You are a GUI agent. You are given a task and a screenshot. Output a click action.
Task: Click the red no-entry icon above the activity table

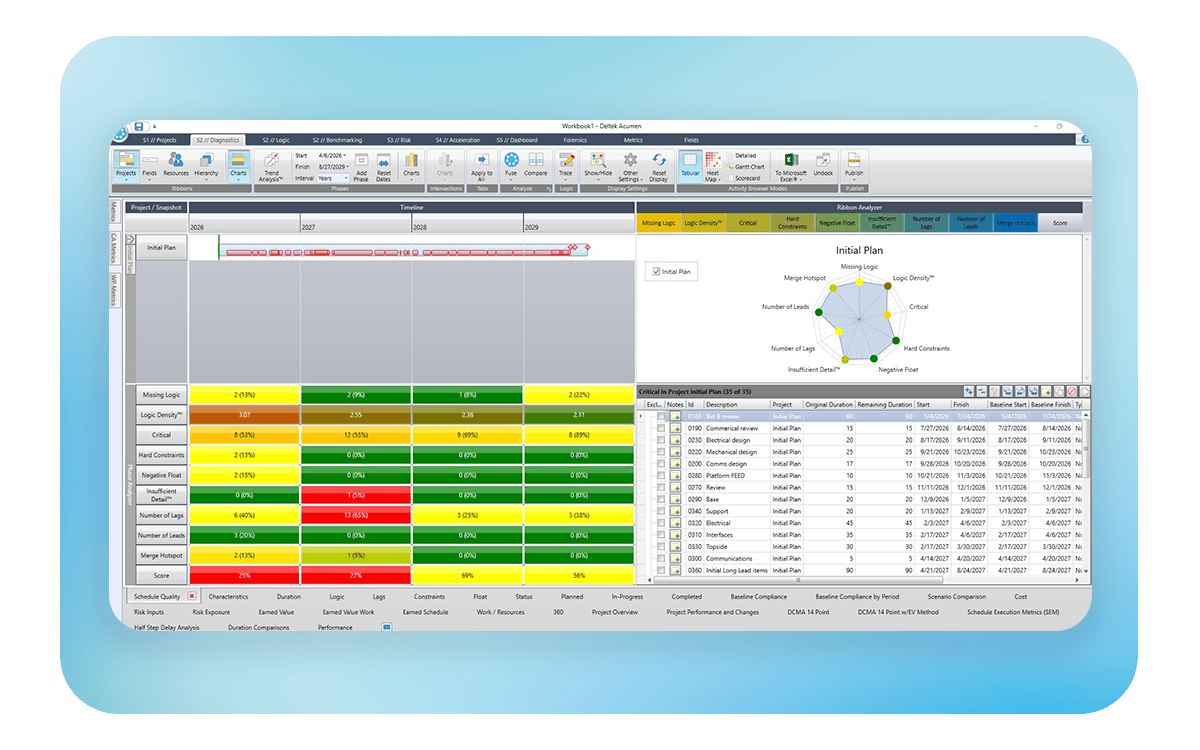click(x=1071, y=391)
